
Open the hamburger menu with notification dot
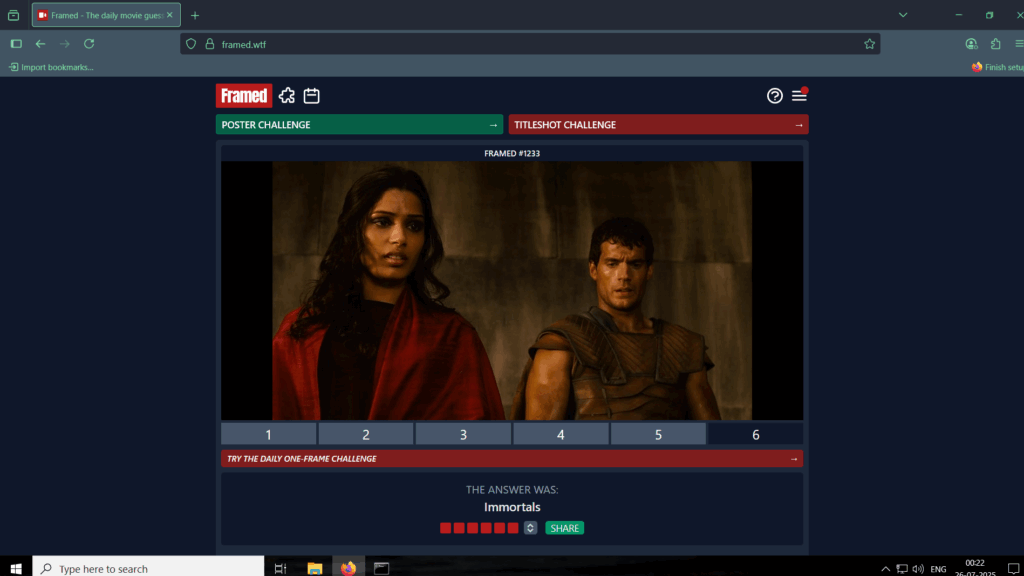tap(799, 96)
